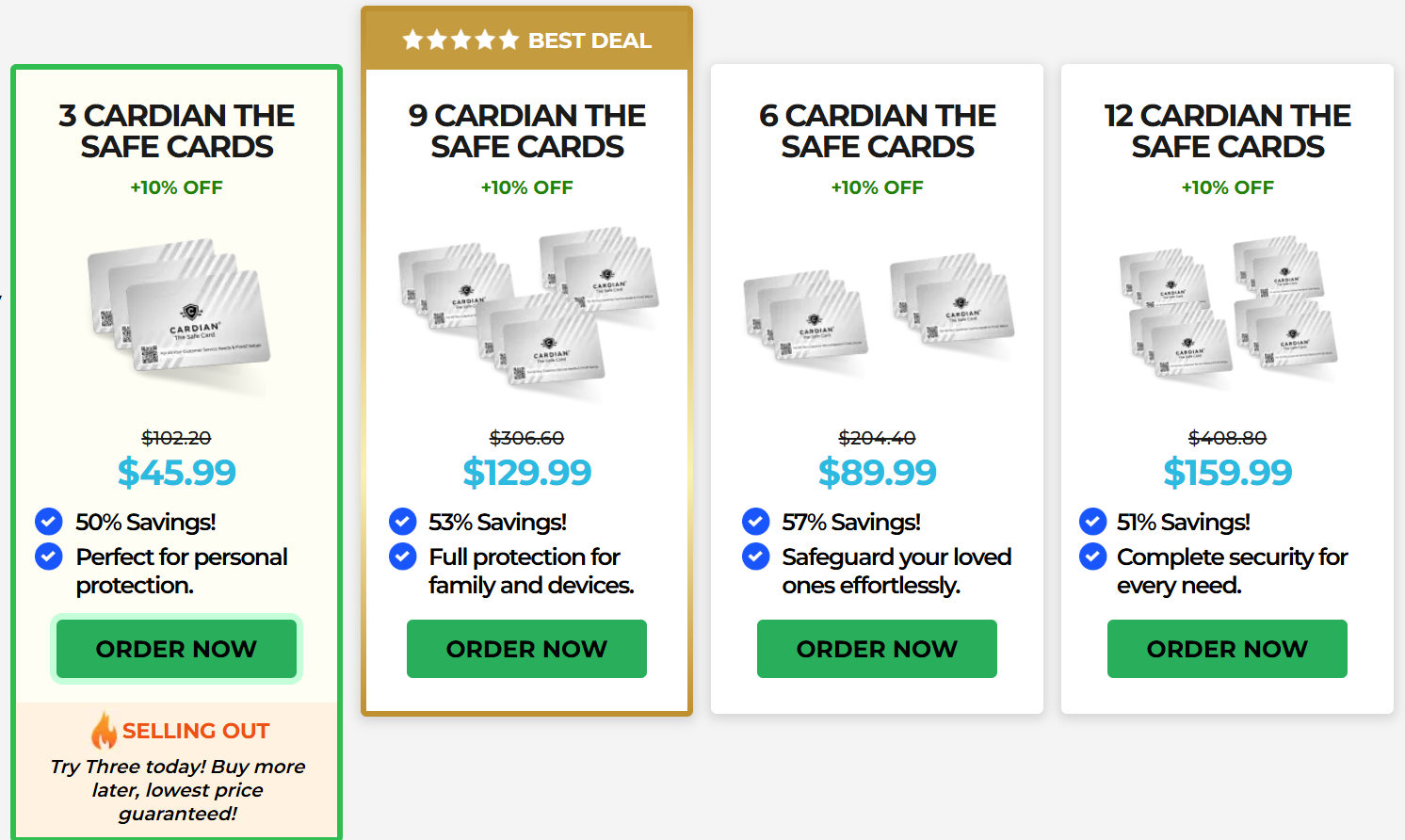Order the 6 Cardian cards package

point(877,649)
